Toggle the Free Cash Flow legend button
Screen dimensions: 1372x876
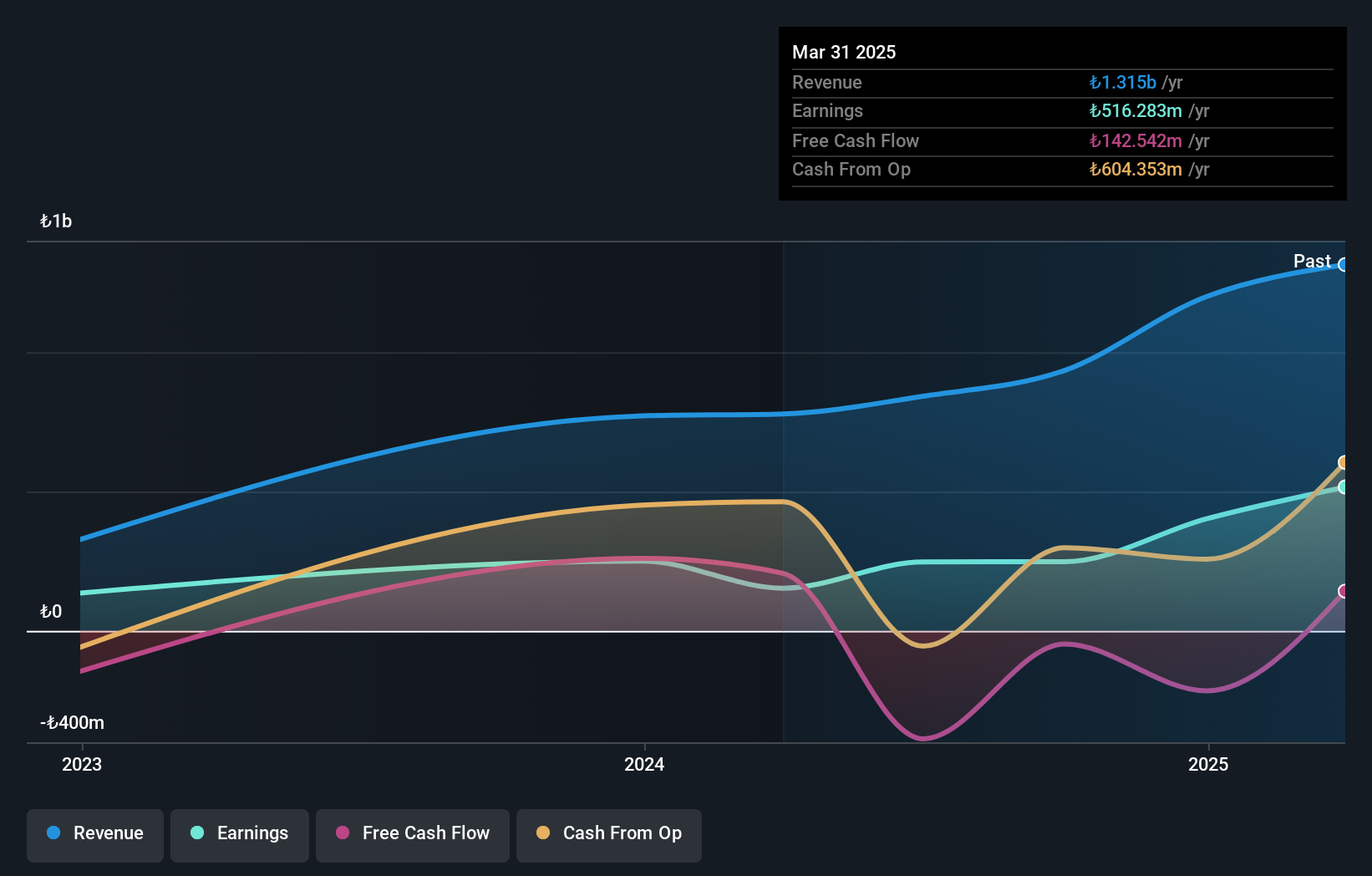[x=413, y=835]
